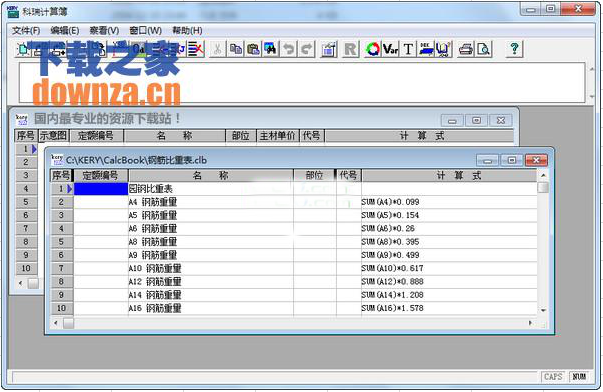Click the Paste clipboard toolbar icon
This screenshot has height=392, width=603.
tap(253, 49)
